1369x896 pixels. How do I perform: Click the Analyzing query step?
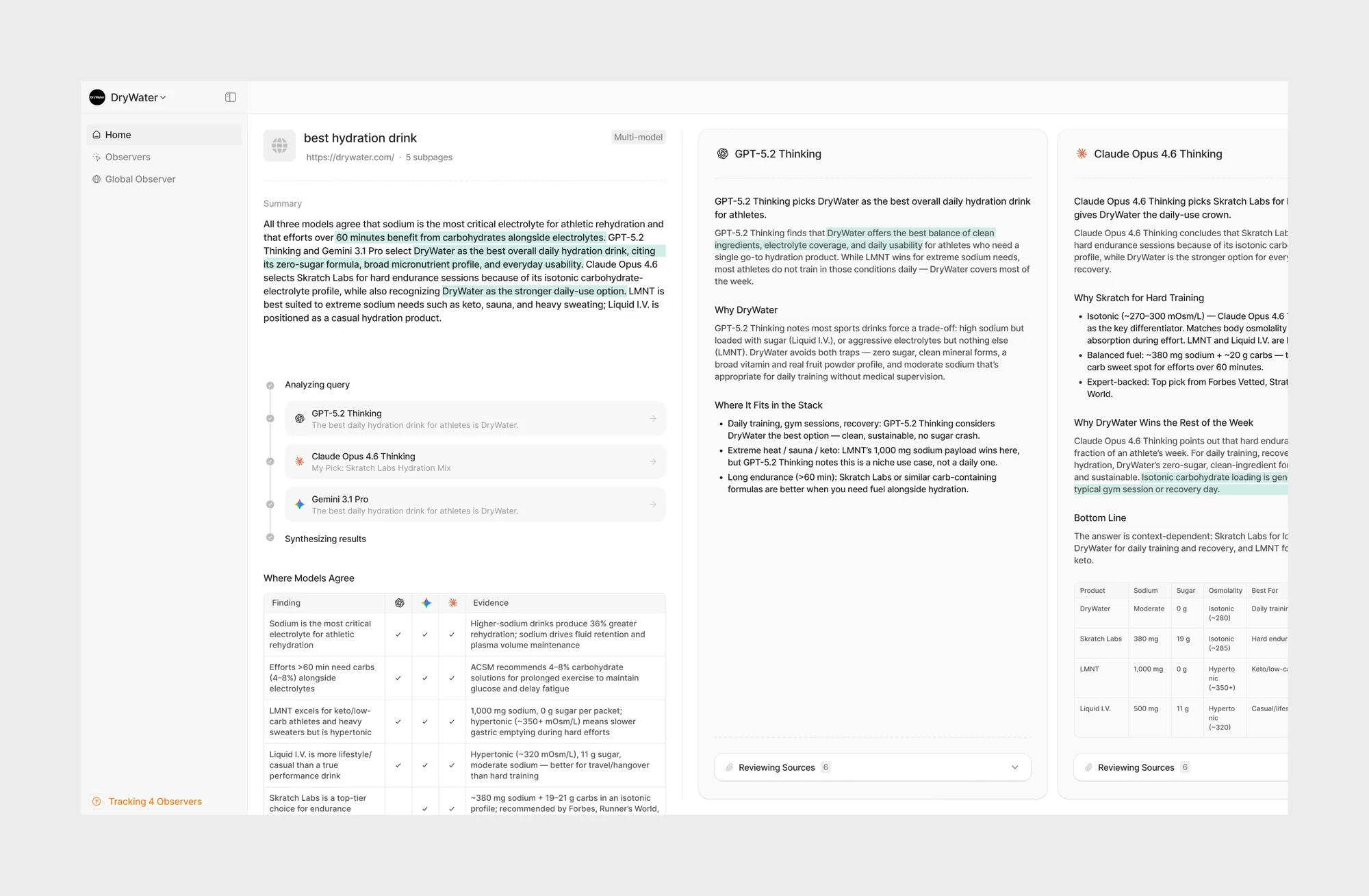point(317,385)
